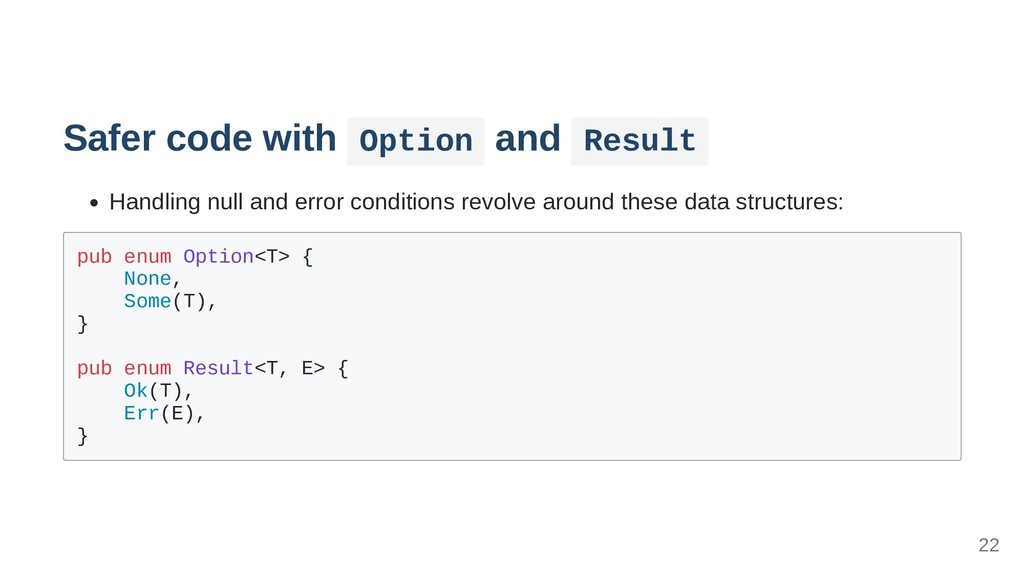
Task: Click the closing brace of Result enum
Action: (82, 436)
